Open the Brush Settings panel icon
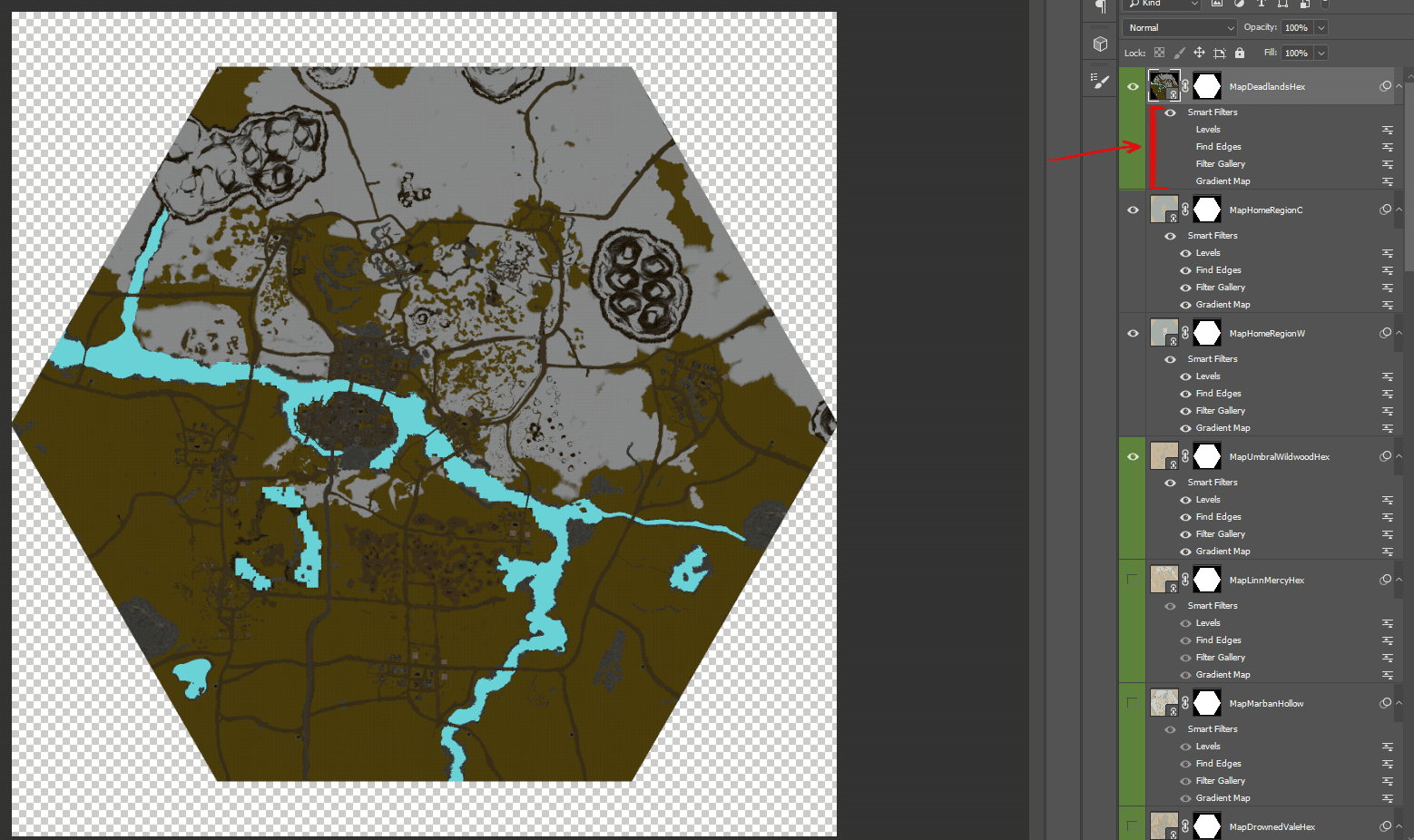 1100,81
